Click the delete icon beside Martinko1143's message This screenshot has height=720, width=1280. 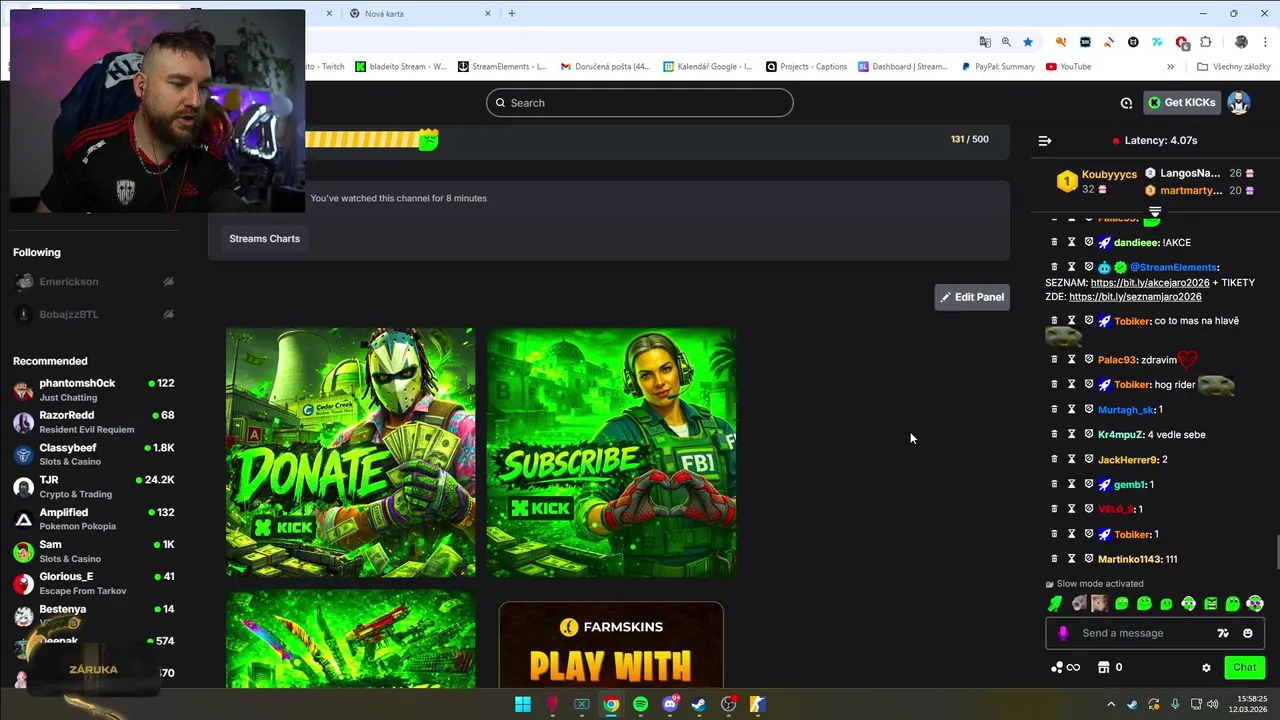(x=1054, y=559)
